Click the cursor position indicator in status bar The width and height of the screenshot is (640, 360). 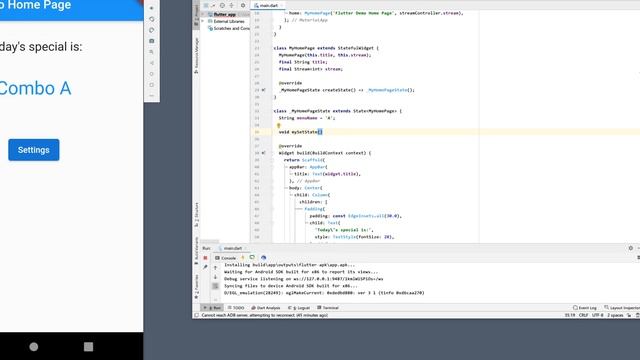click(x=570, y=315)
